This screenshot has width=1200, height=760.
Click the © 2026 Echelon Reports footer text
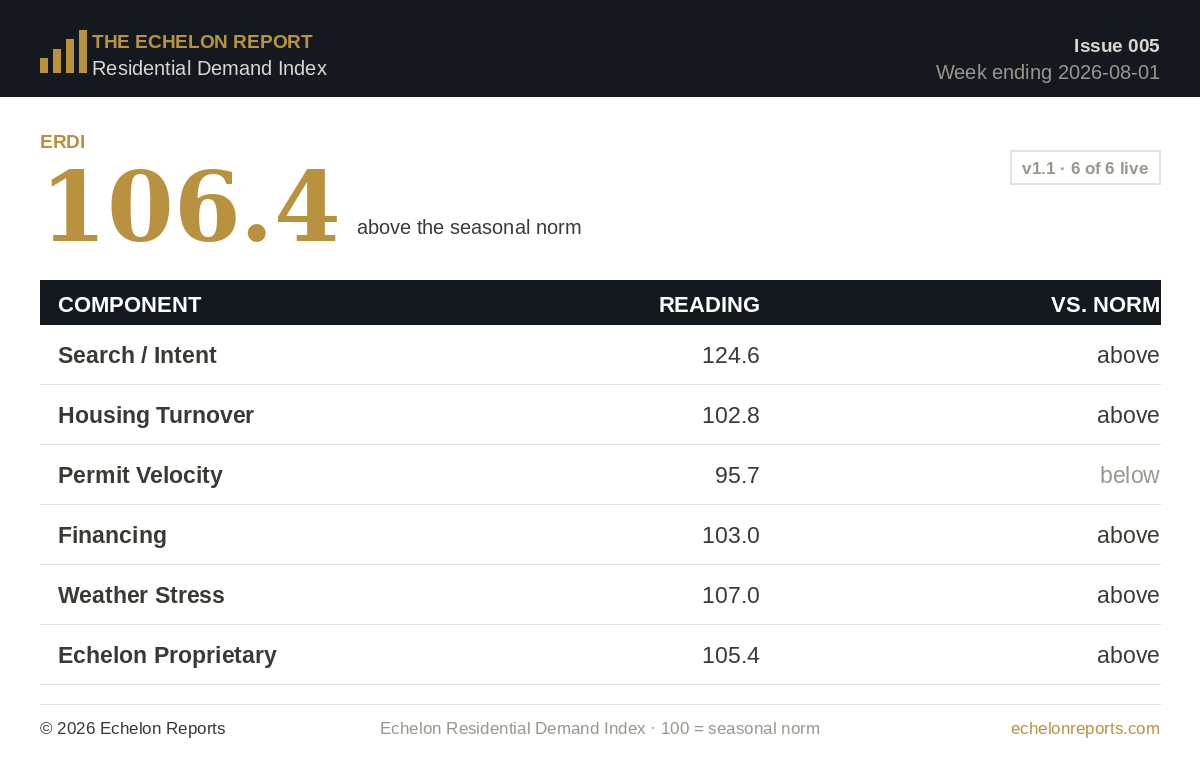(132, 728)
